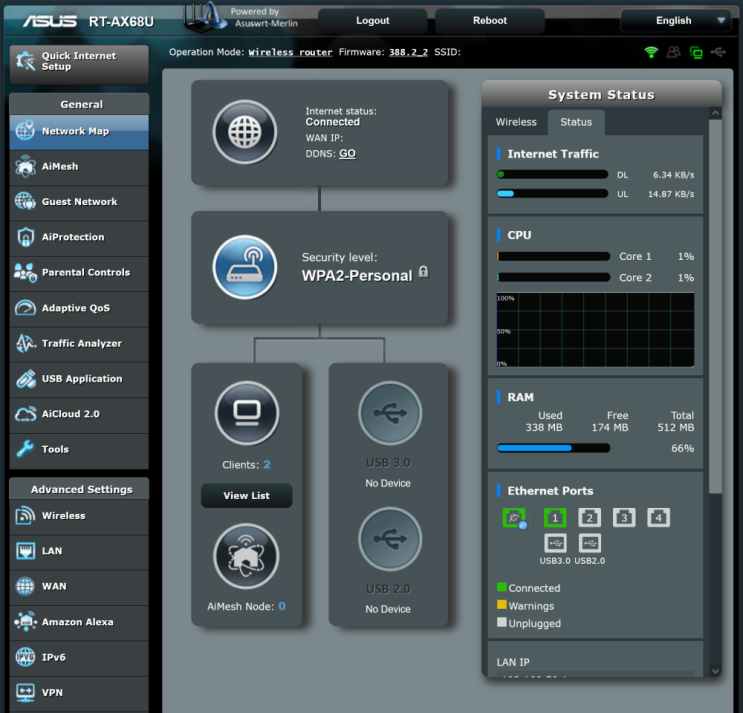Click Ethernet port 2 icon
743x713 pixels.
point(589,517)
